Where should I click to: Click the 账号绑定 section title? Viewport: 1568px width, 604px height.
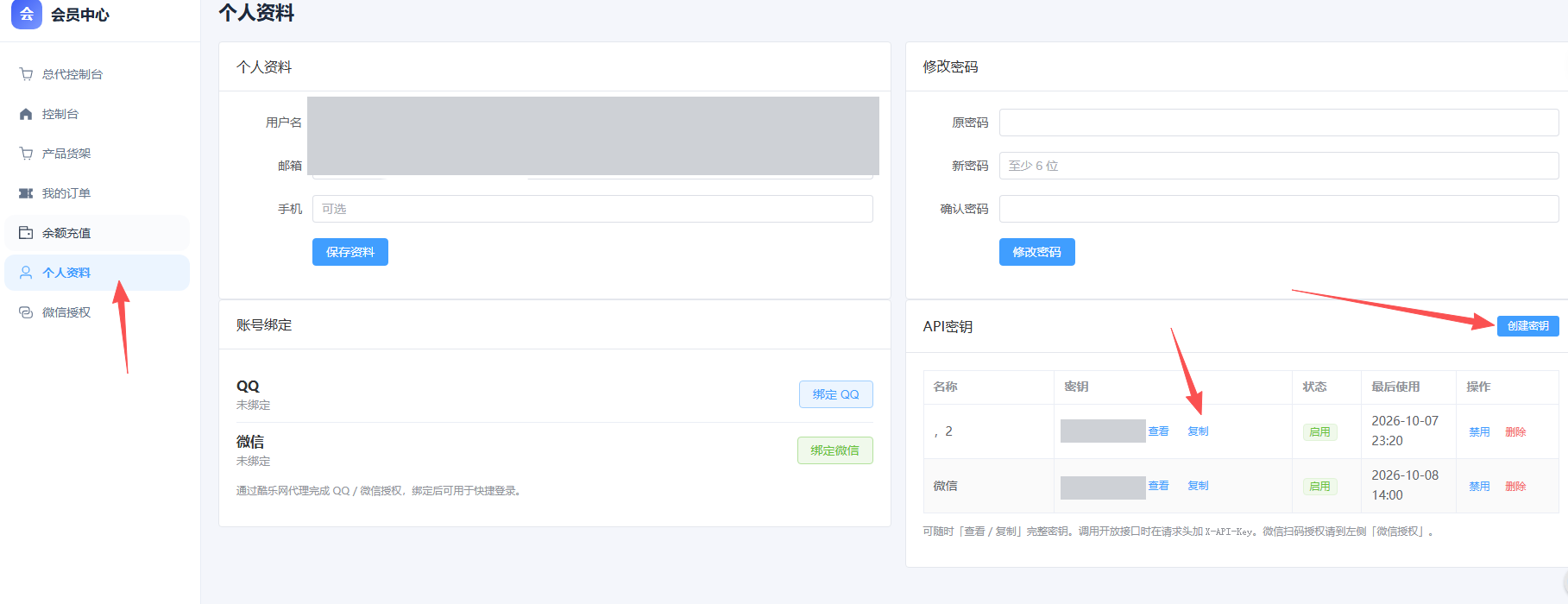tap(264, 325)
